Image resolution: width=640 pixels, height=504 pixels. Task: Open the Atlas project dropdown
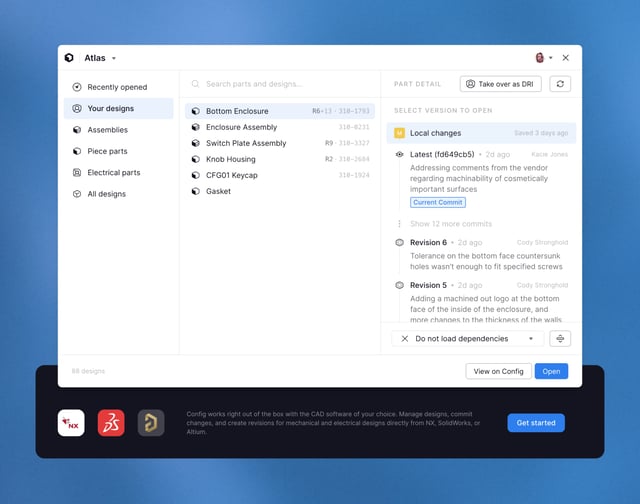(100, 58)
